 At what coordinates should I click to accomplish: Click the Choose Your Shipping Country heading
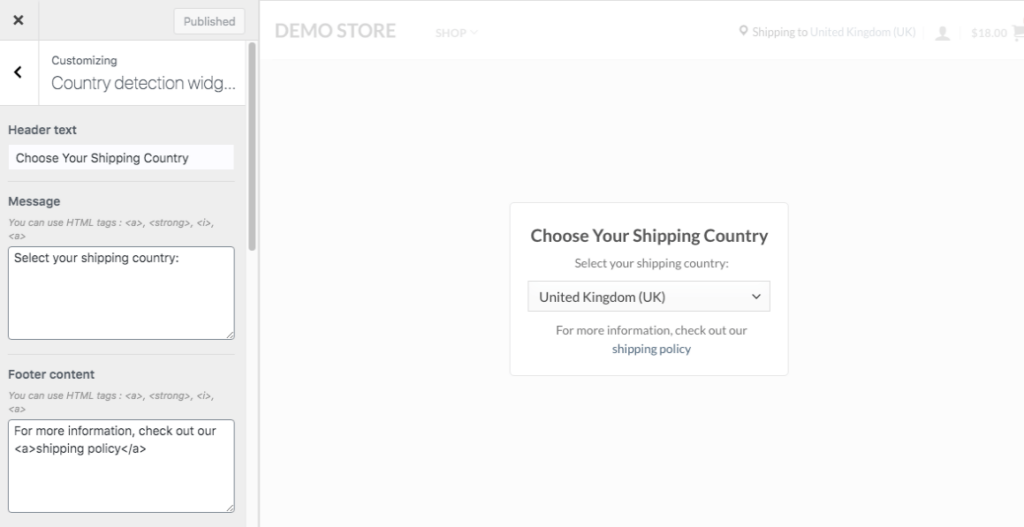649,236
